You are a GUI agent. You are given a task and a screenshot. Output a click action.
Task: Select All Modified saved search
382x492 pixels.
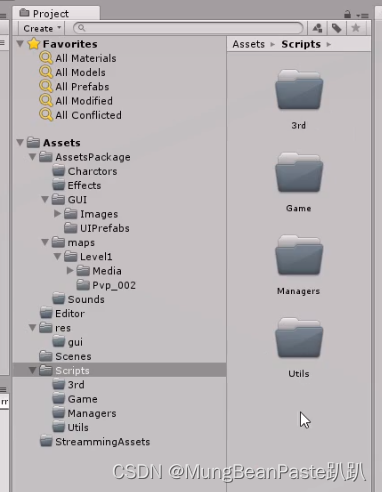[x=84, y=101]
